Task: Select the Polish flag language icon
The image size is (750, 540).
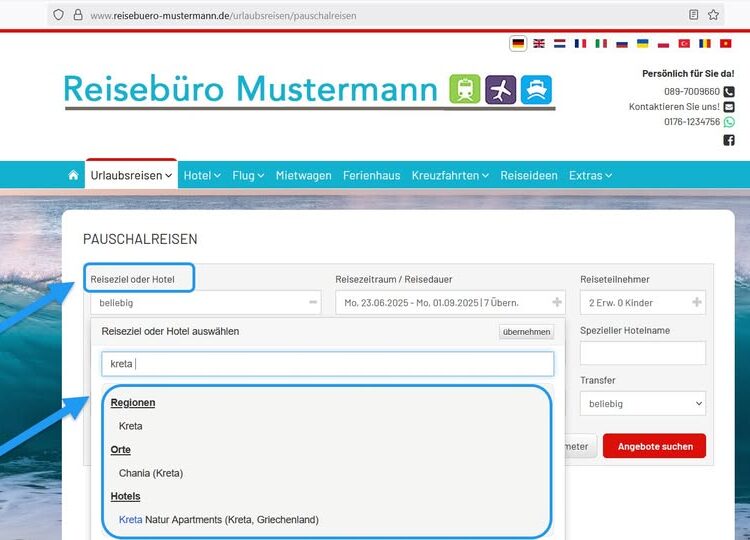Action: [x=663, y=44]
